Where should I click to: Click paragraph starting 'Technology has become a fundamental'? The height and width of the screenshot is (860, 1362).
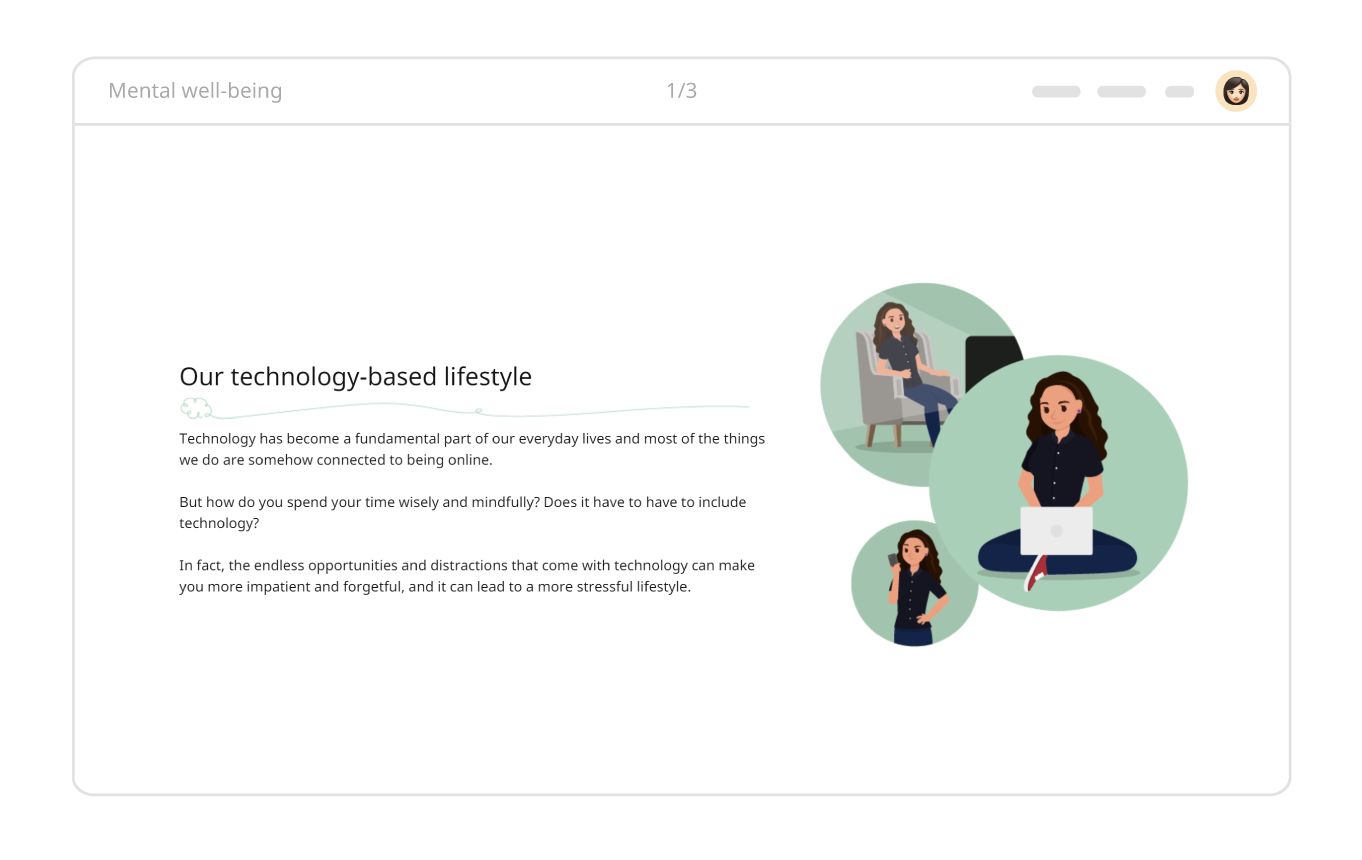click(472, 449)
